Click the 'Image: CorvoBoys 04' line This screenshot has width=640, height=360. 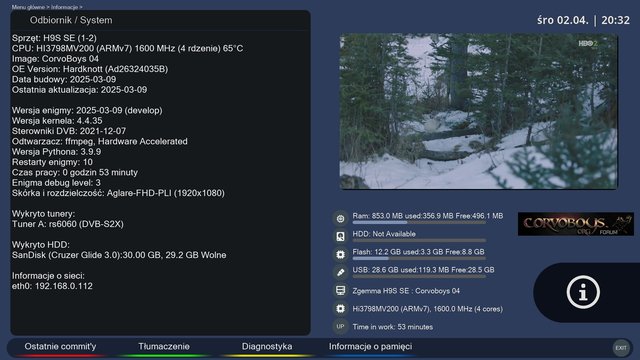tap(55, 59)
